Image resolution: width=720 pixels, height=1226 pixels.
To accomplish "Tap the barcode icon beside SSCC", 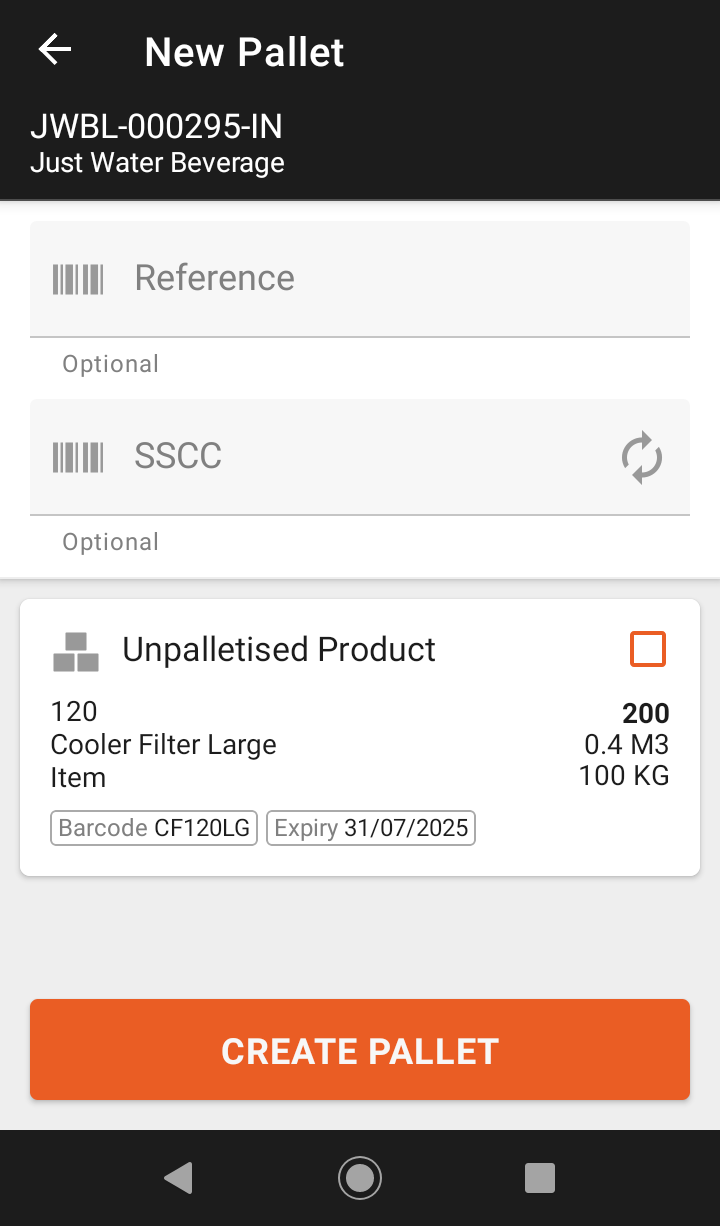I will pos(78,457).
